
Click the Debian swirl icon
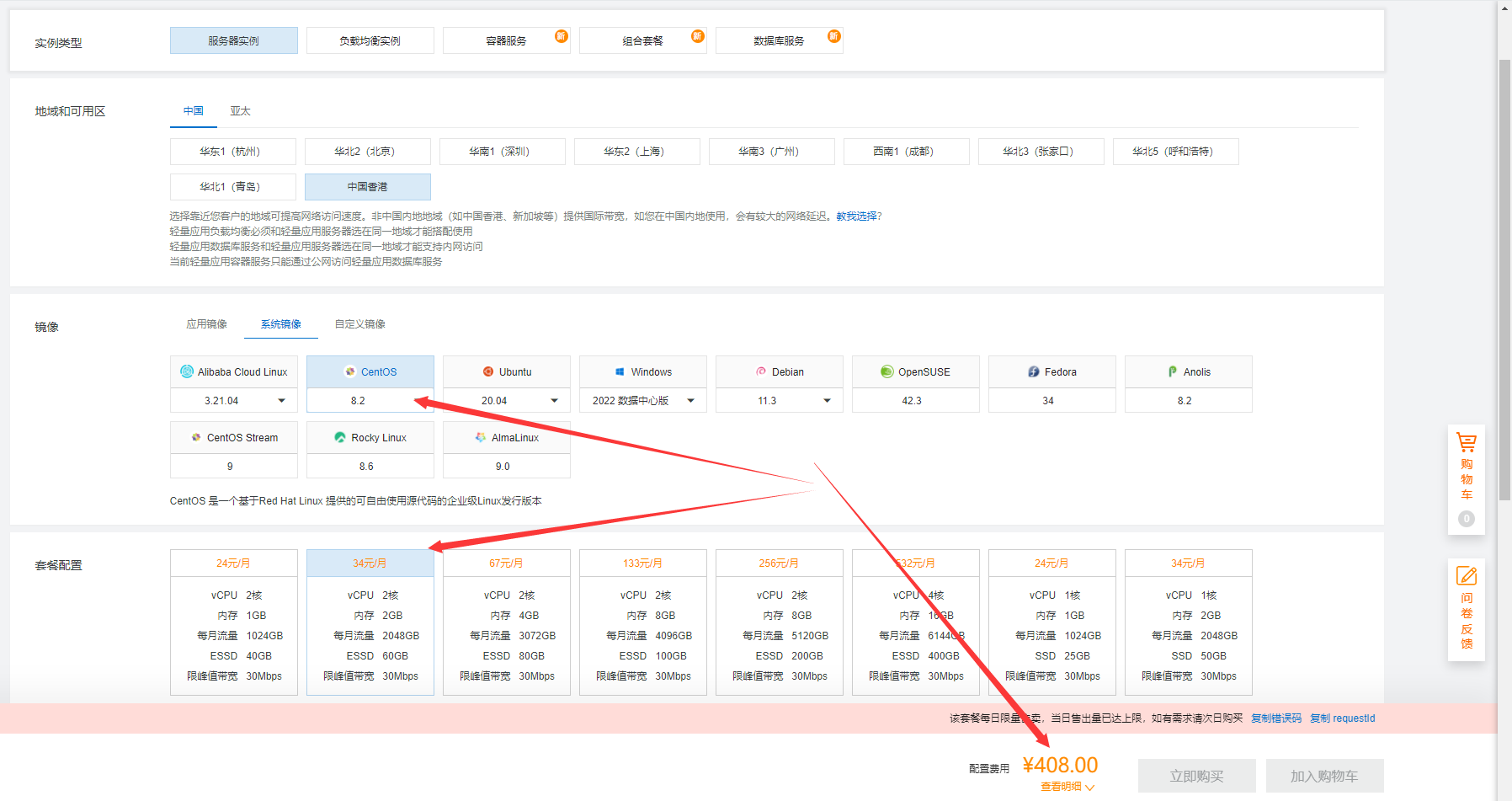click(x=761, y=371)
